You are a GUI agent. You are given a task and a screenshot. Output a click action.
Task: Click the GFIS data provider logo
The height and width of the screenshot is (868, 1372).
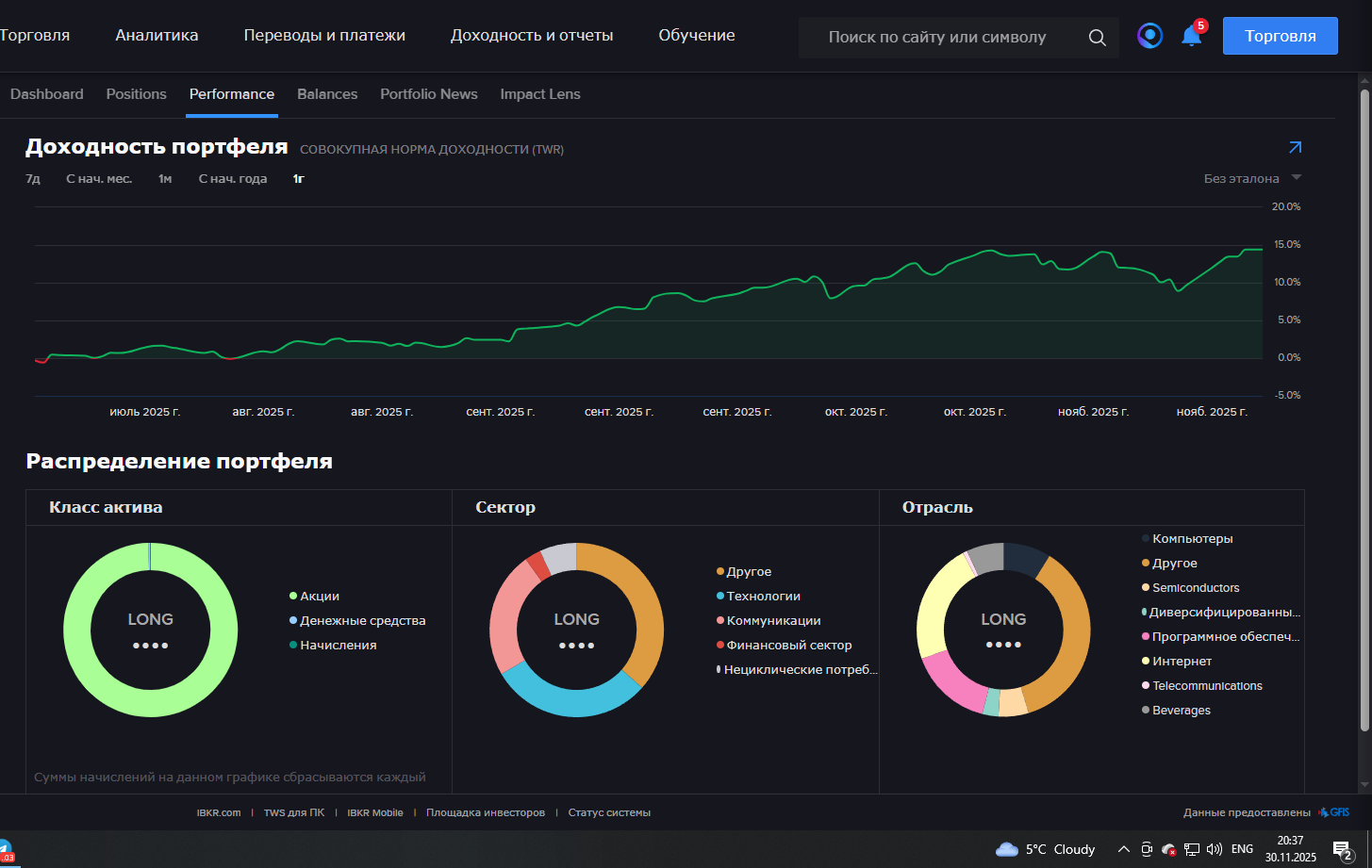tap(1334, 812)
